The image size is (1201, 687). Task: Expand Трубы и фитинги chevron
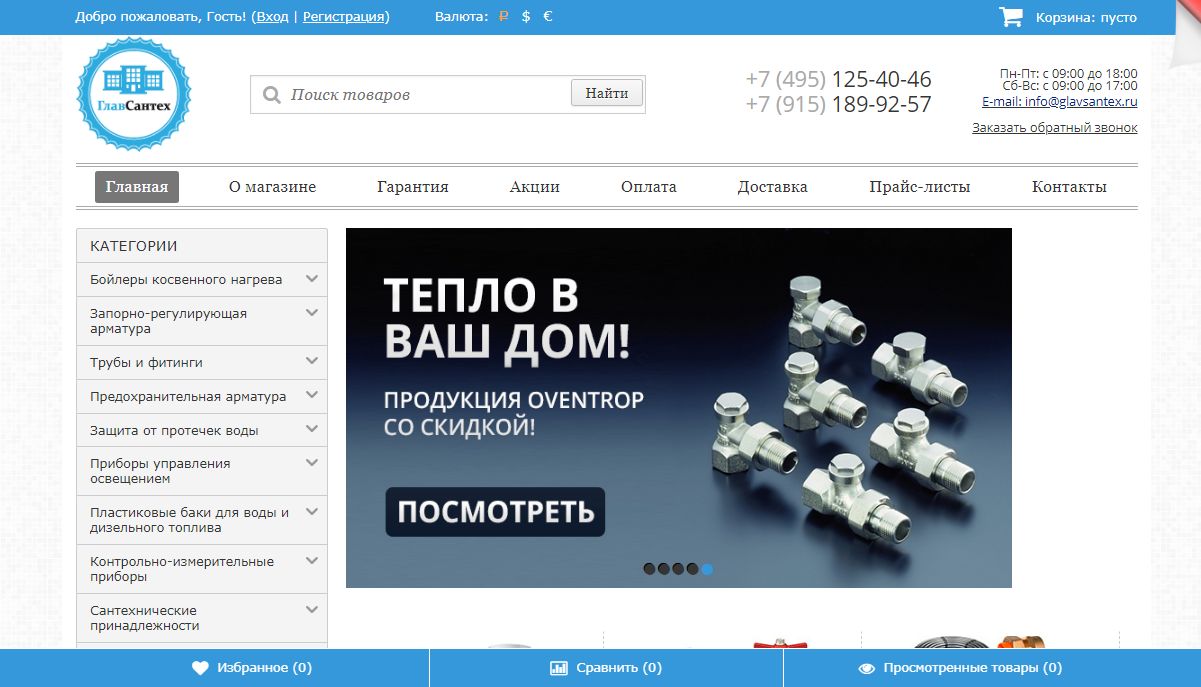pyautogui.click(x=312, y=361)
